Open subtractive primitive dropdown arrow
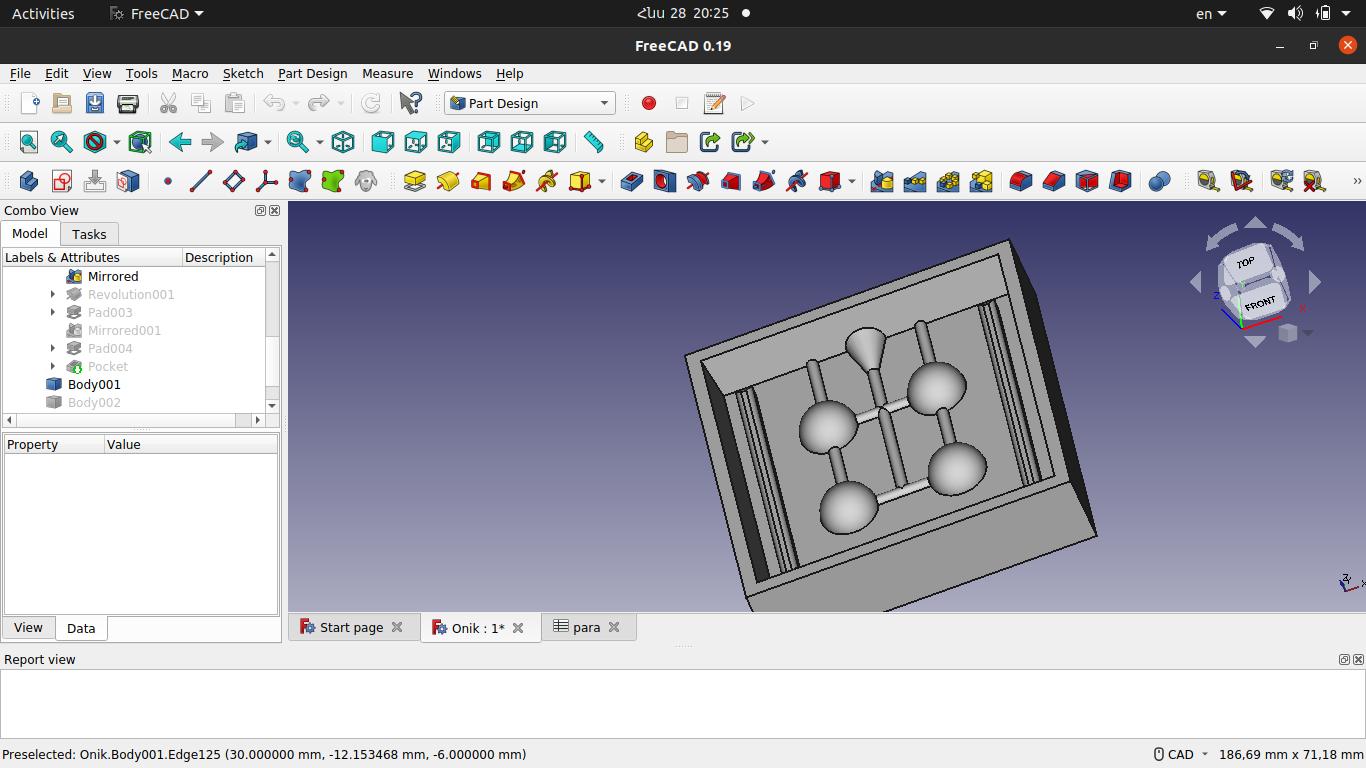This screenshot has height=768, width=1366. click(x=852, y=181)
